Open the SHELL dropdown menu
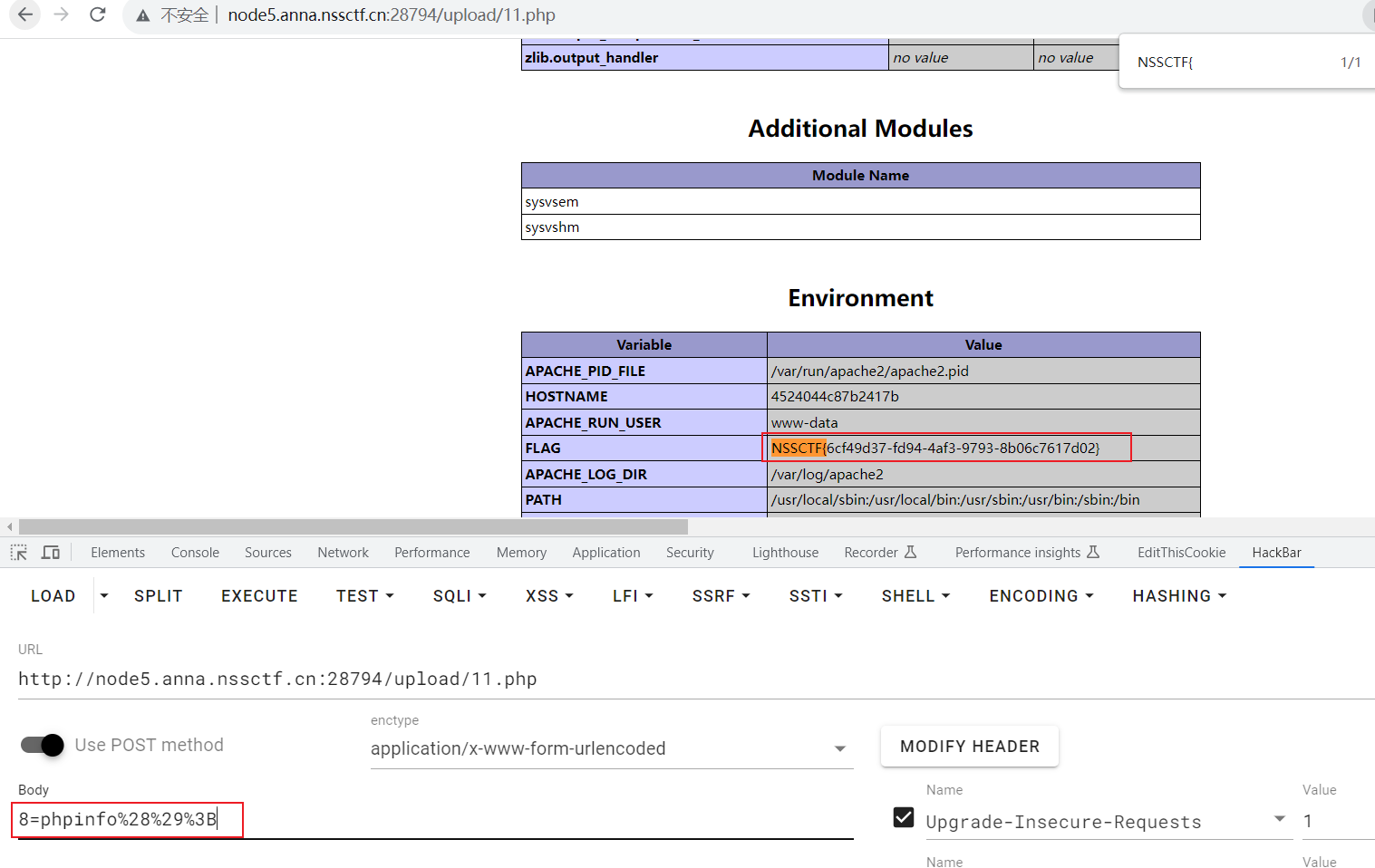The width and height of the screenshot is (1375, 868). 915,596
